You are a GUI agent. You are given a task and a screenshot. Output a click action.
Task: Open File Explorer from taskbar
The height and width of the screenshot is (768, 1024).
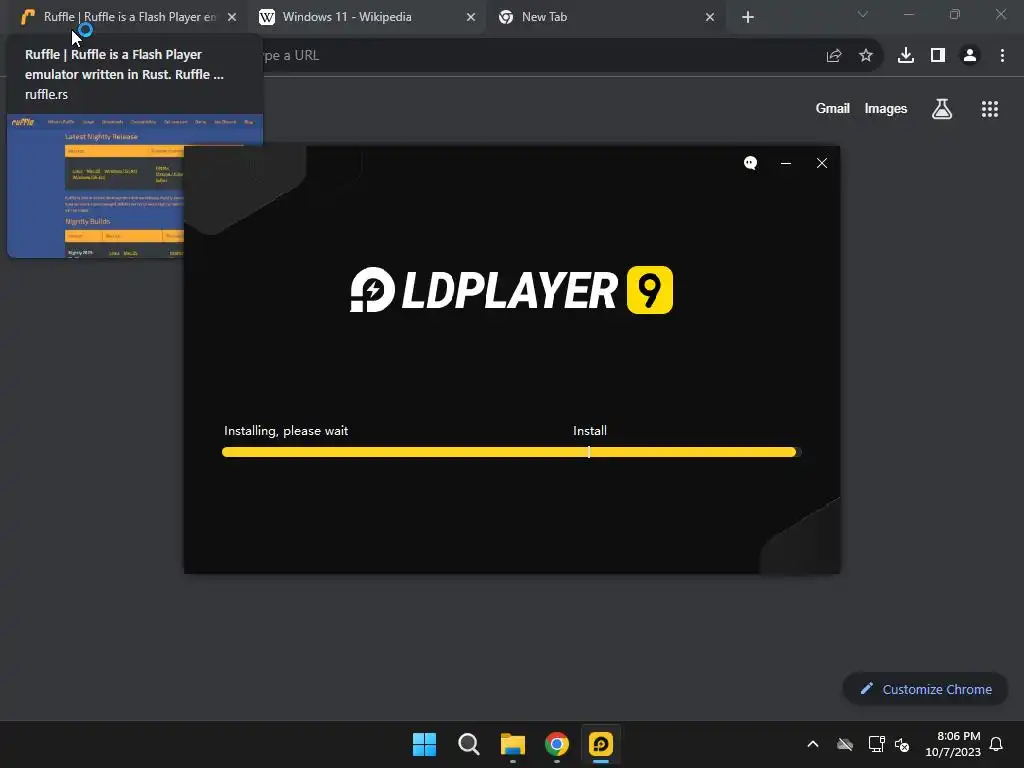pyautogui.click(x=513, y=744)
